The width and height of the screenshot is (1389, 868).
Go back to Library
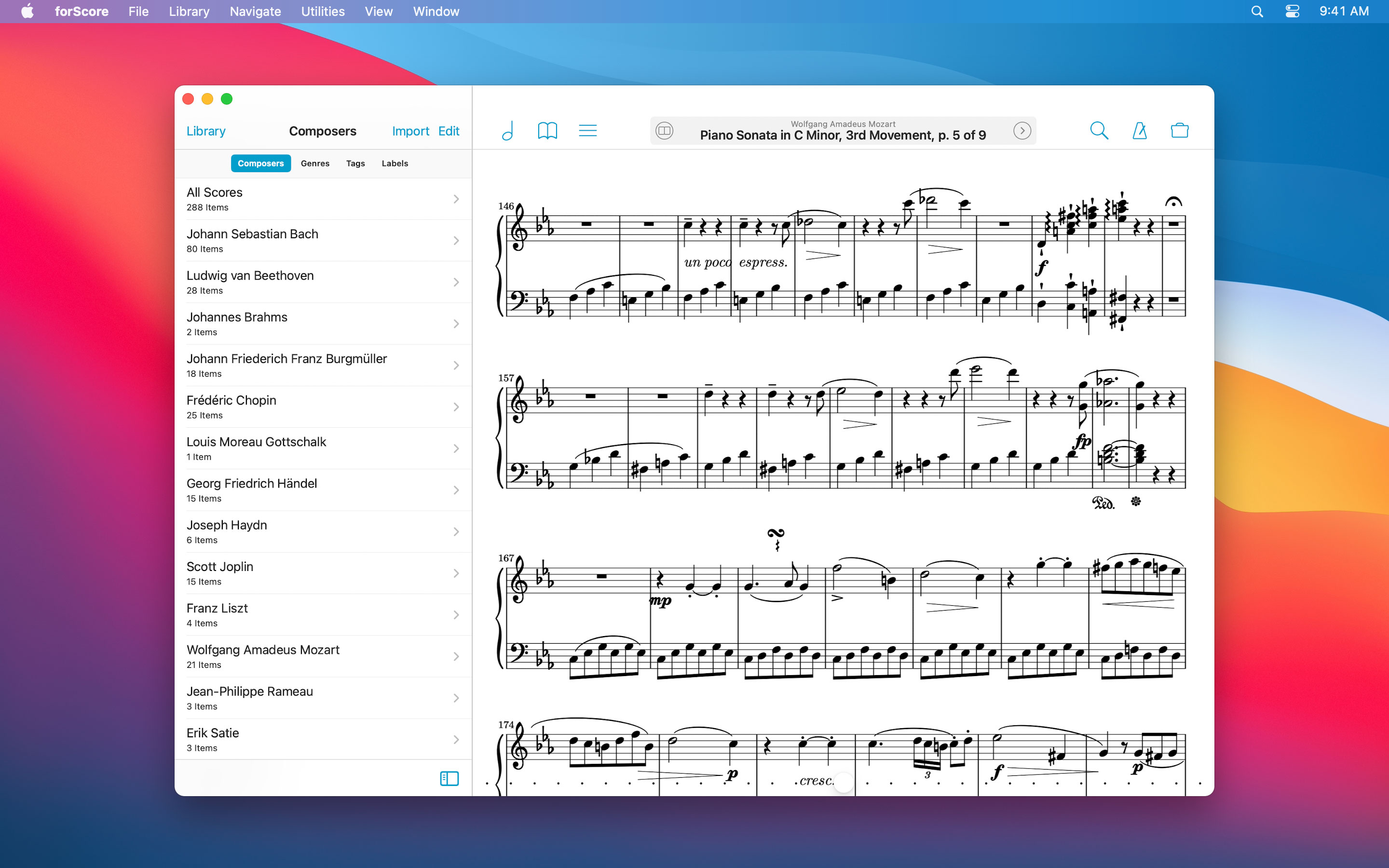(x=205, y=131)
